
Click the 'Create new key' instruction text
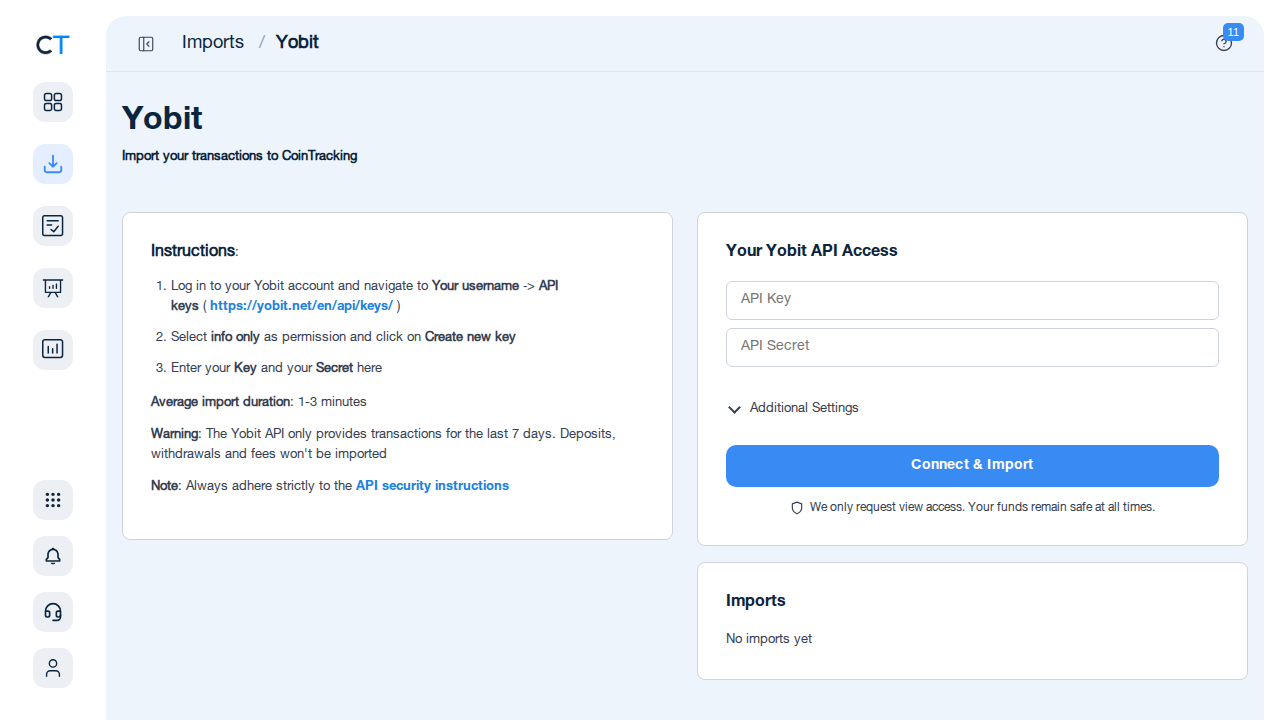click(x=470, y=336)
